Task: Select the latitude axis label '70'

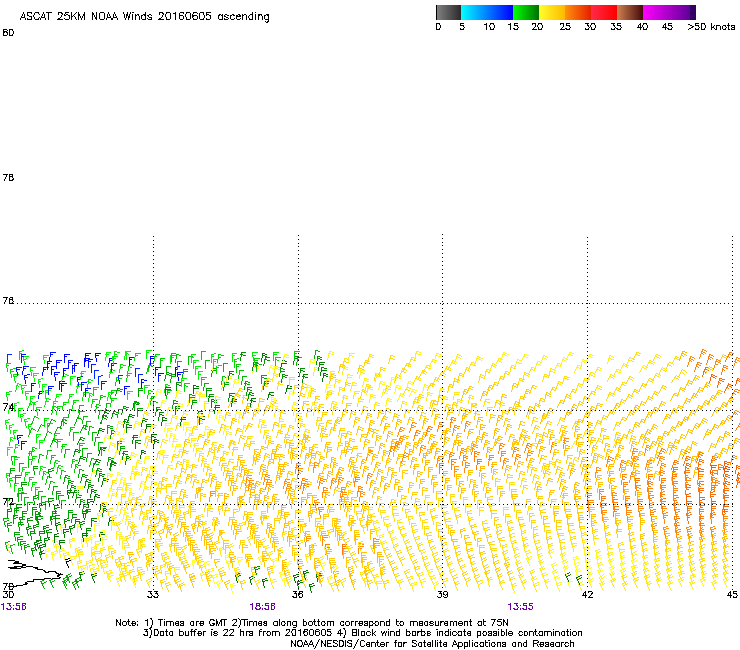Action: (x=8, y=587)
